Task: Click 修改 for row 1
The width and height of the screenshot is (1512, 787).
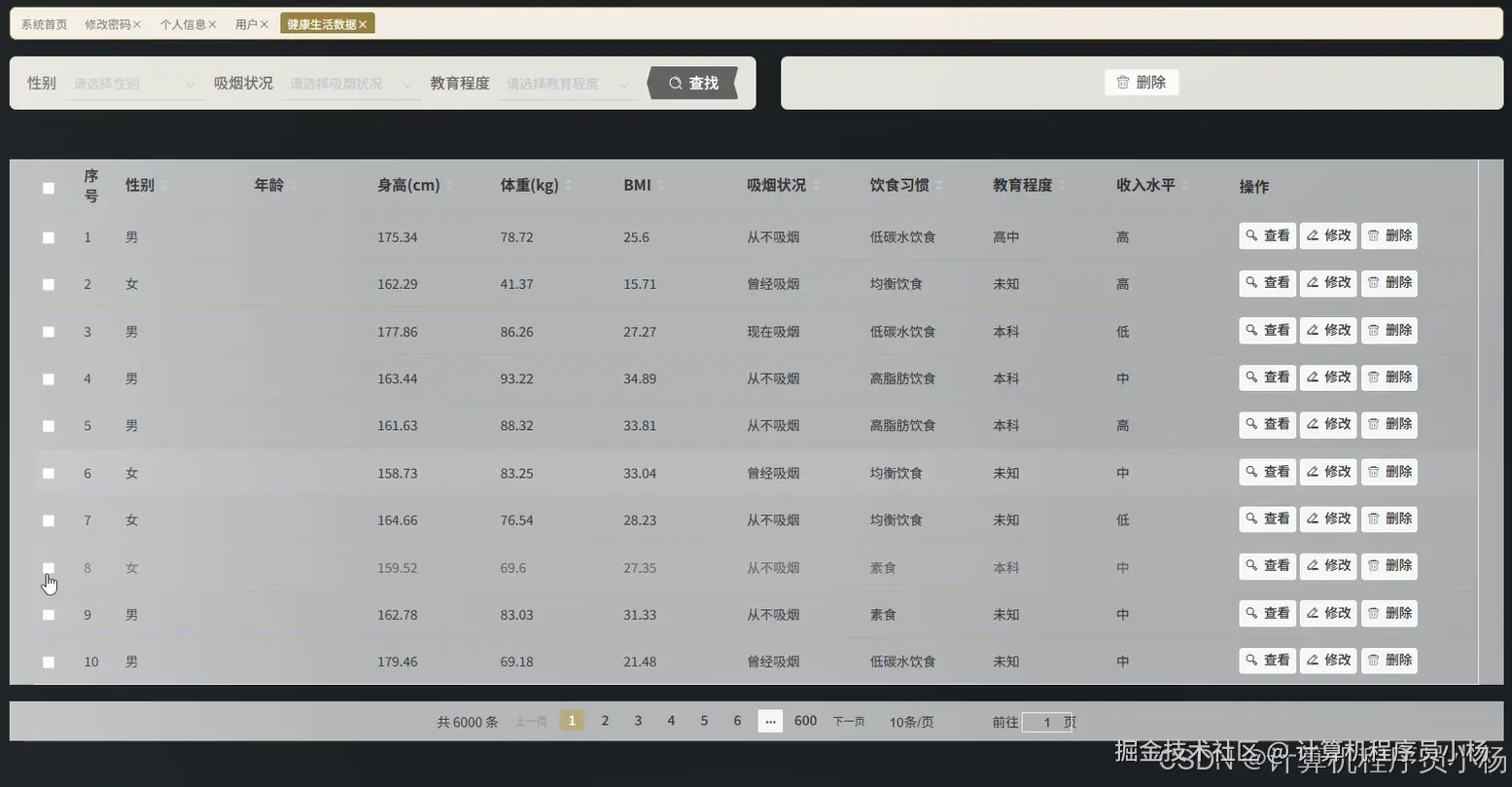Action: coord(1328,235)
